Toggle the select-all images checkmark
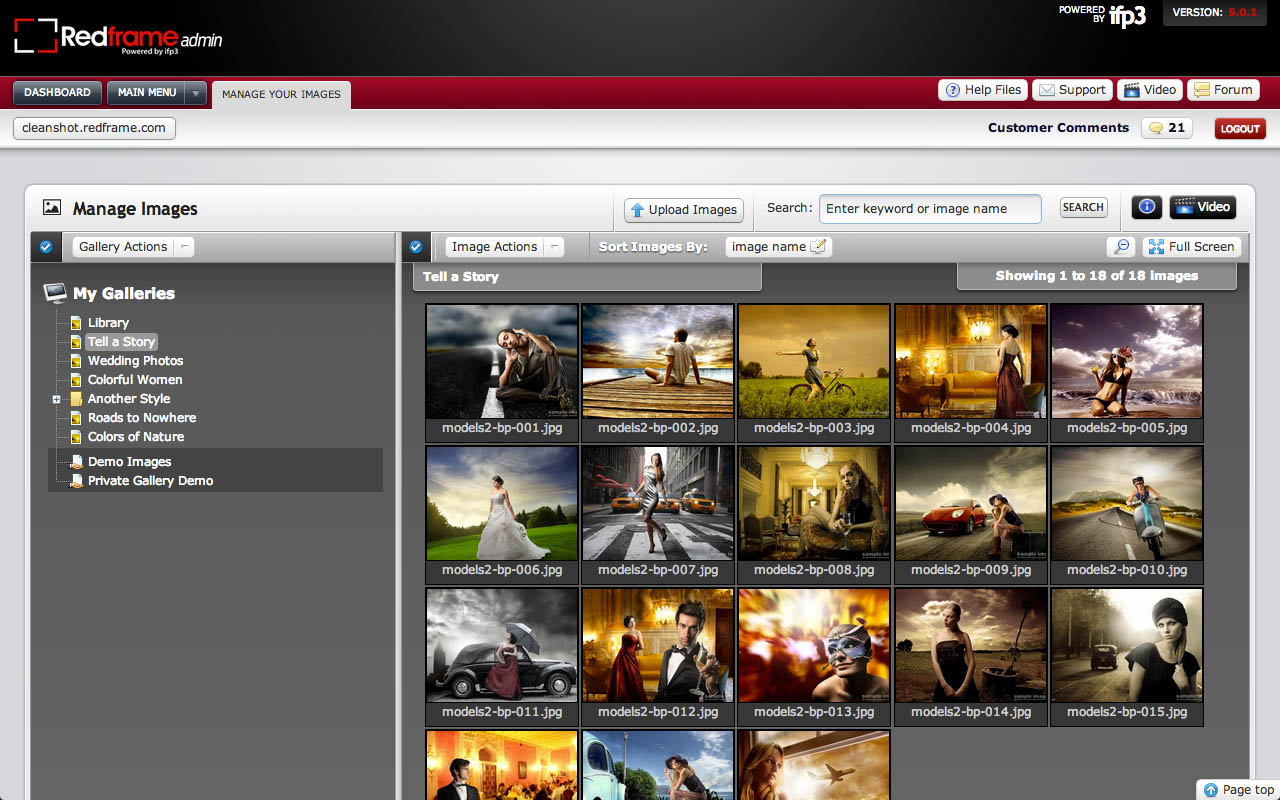The image size is (1280, 800). pyautogui.click(x=416, y=247)
